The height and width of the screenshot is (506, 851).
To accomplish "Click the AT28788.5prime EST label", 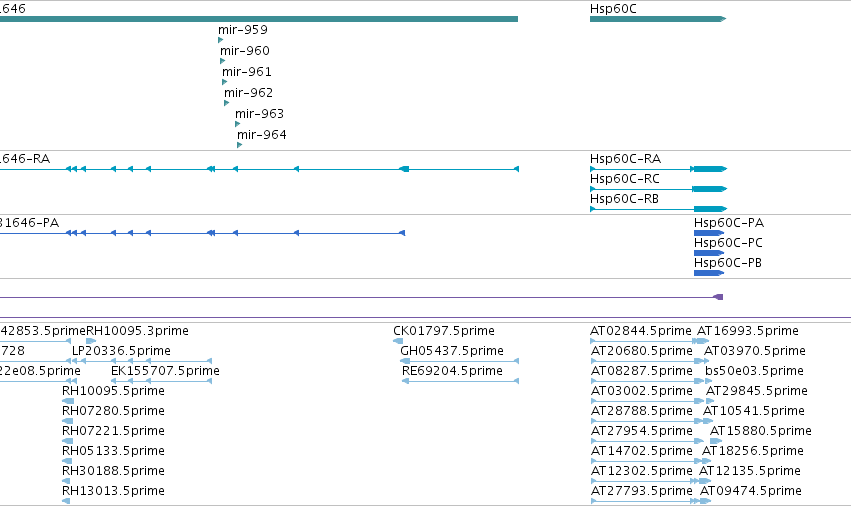I will pyautogui.click(x=642, y=411).
